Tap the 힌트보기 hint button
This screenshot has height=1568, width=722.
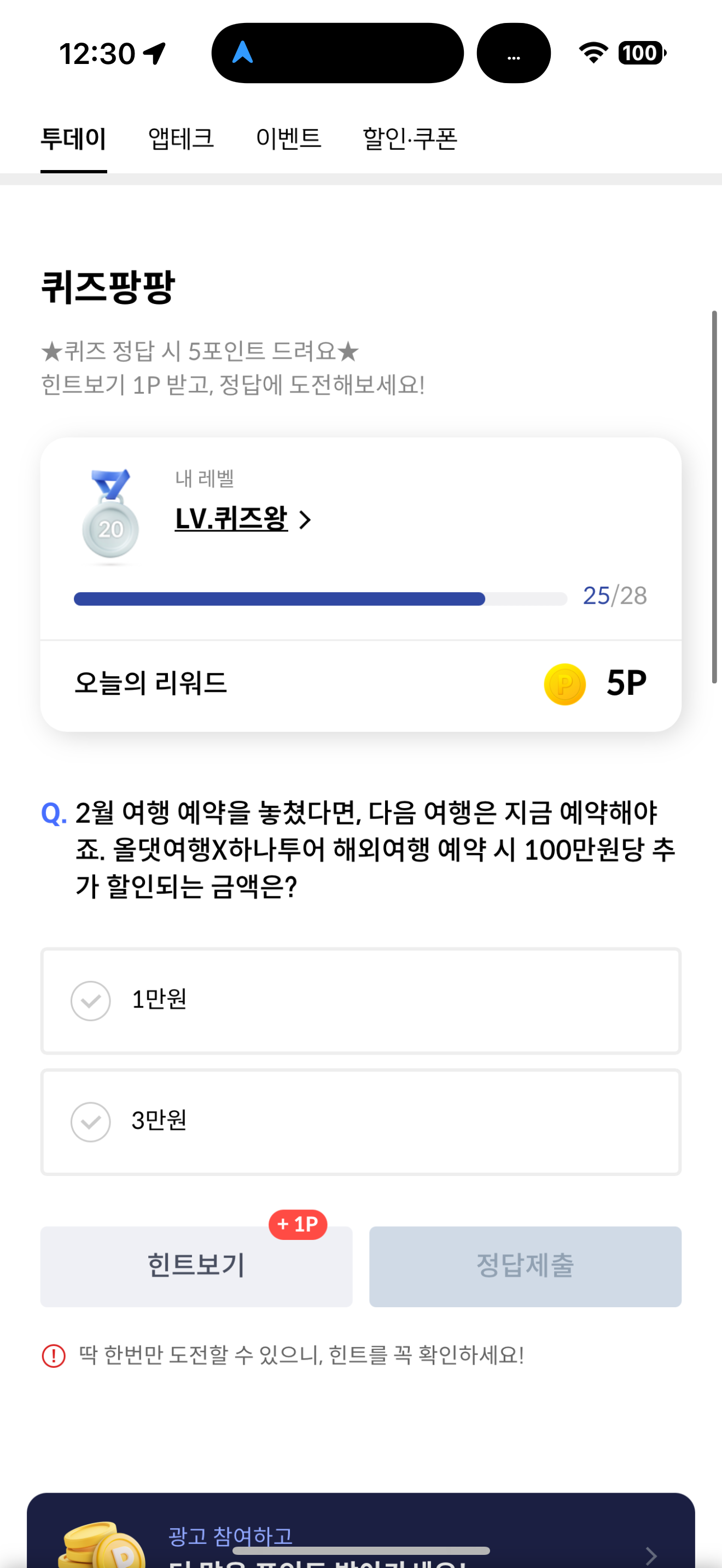tap(196, 1266)
